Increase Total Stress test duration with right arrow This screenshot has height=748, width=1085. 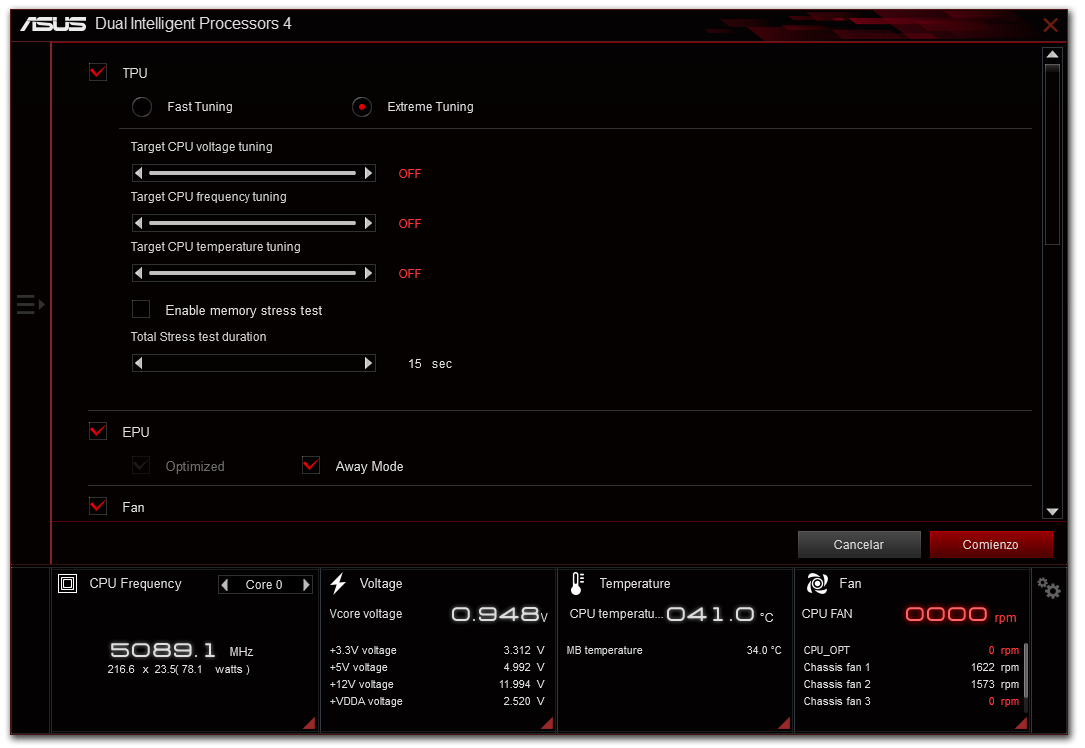click(369, 363)
